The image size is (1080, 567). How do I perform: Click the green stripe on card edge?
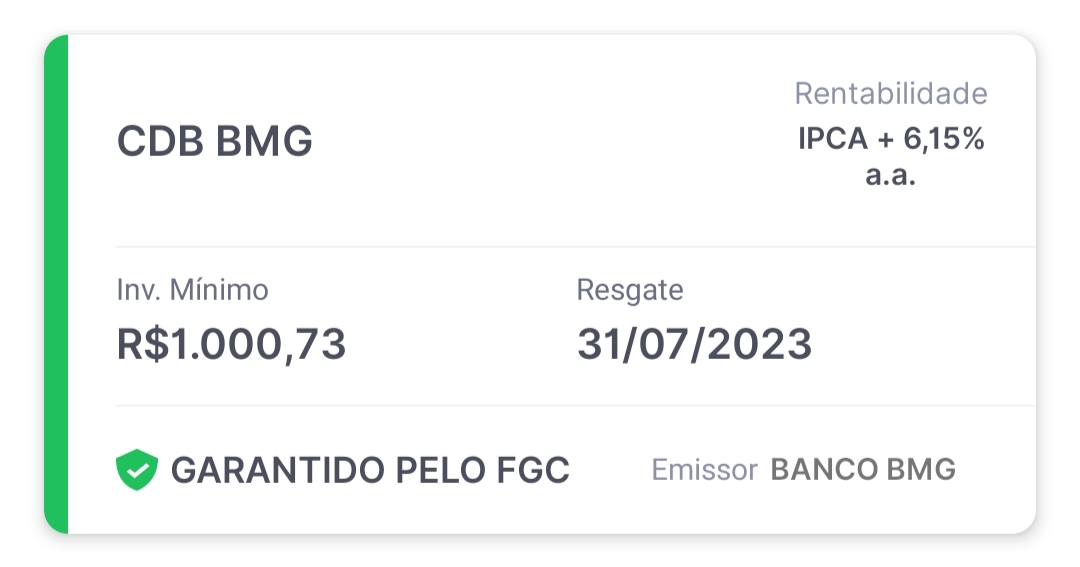click(56, 284)
